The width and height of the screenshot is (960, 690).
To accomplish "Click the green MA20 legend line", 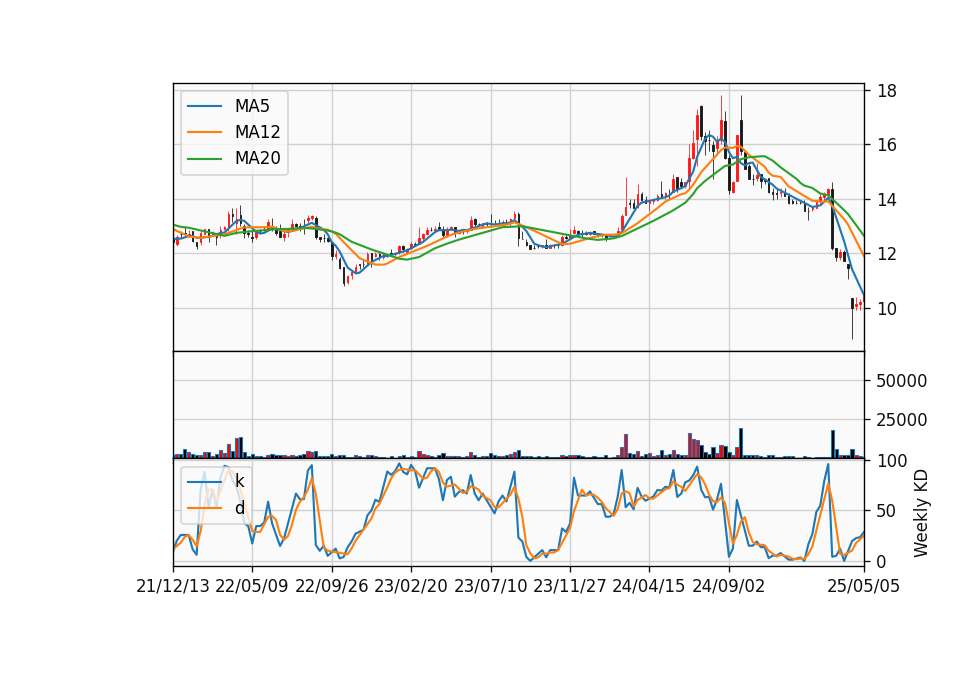I will (x=204, y=159).
